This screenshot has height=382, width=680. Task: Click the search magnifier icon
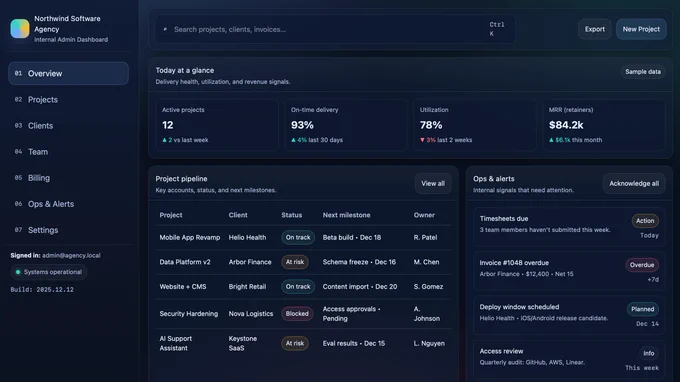tap(165, 29)
